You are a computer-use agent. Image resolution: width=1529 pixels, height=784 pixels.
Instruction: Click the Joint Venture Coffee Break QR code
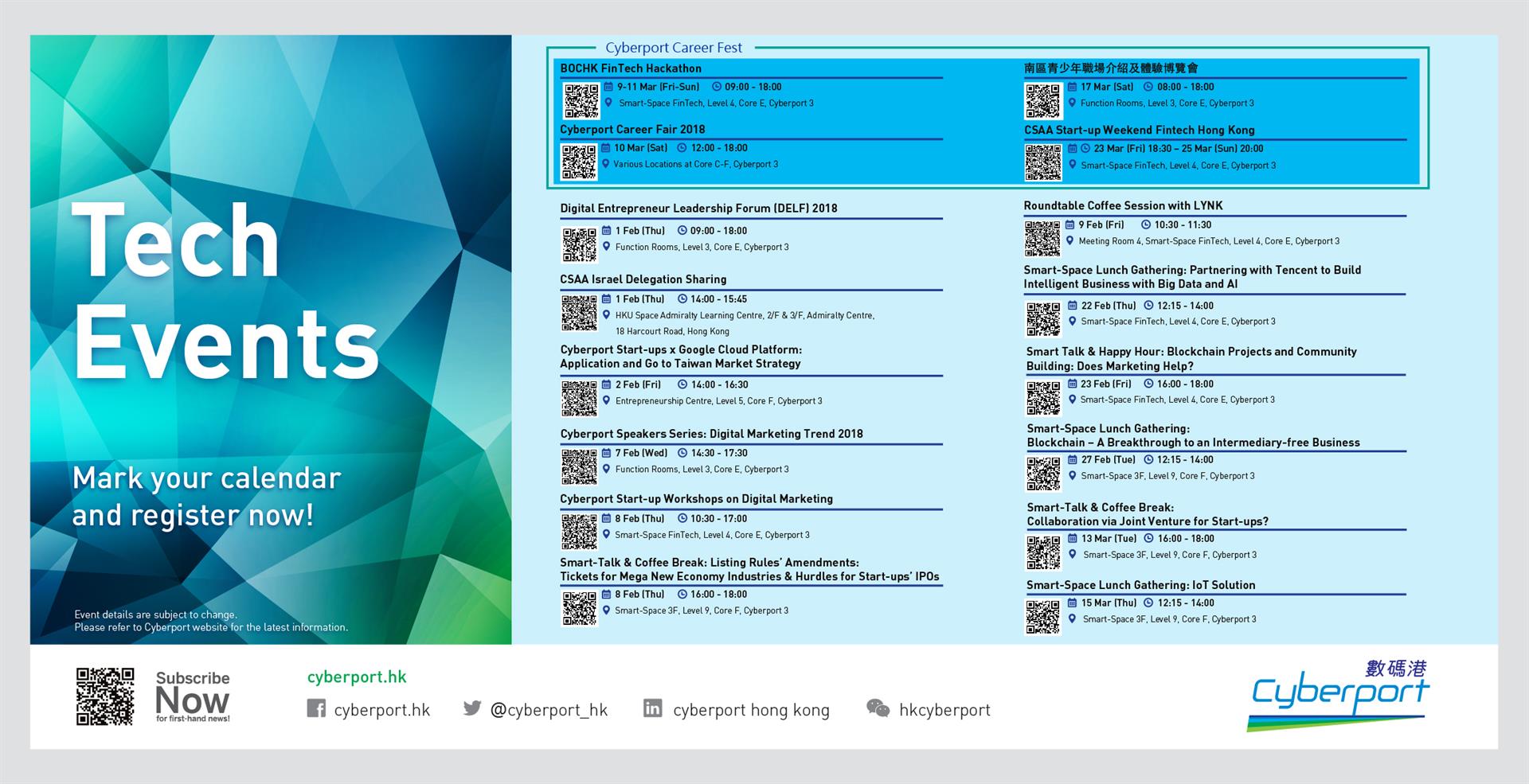click(1043, 552)
